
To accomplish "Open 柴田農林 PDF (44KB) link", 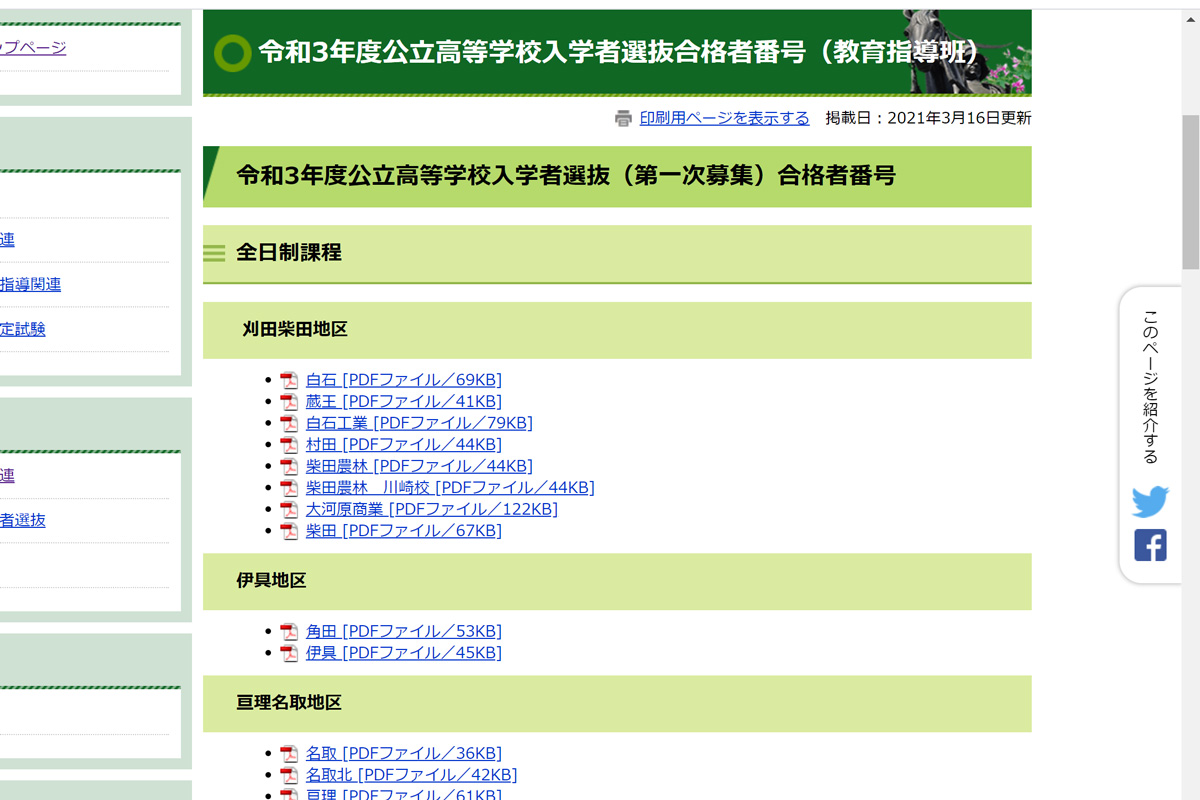I will click(x=419, y=466).
